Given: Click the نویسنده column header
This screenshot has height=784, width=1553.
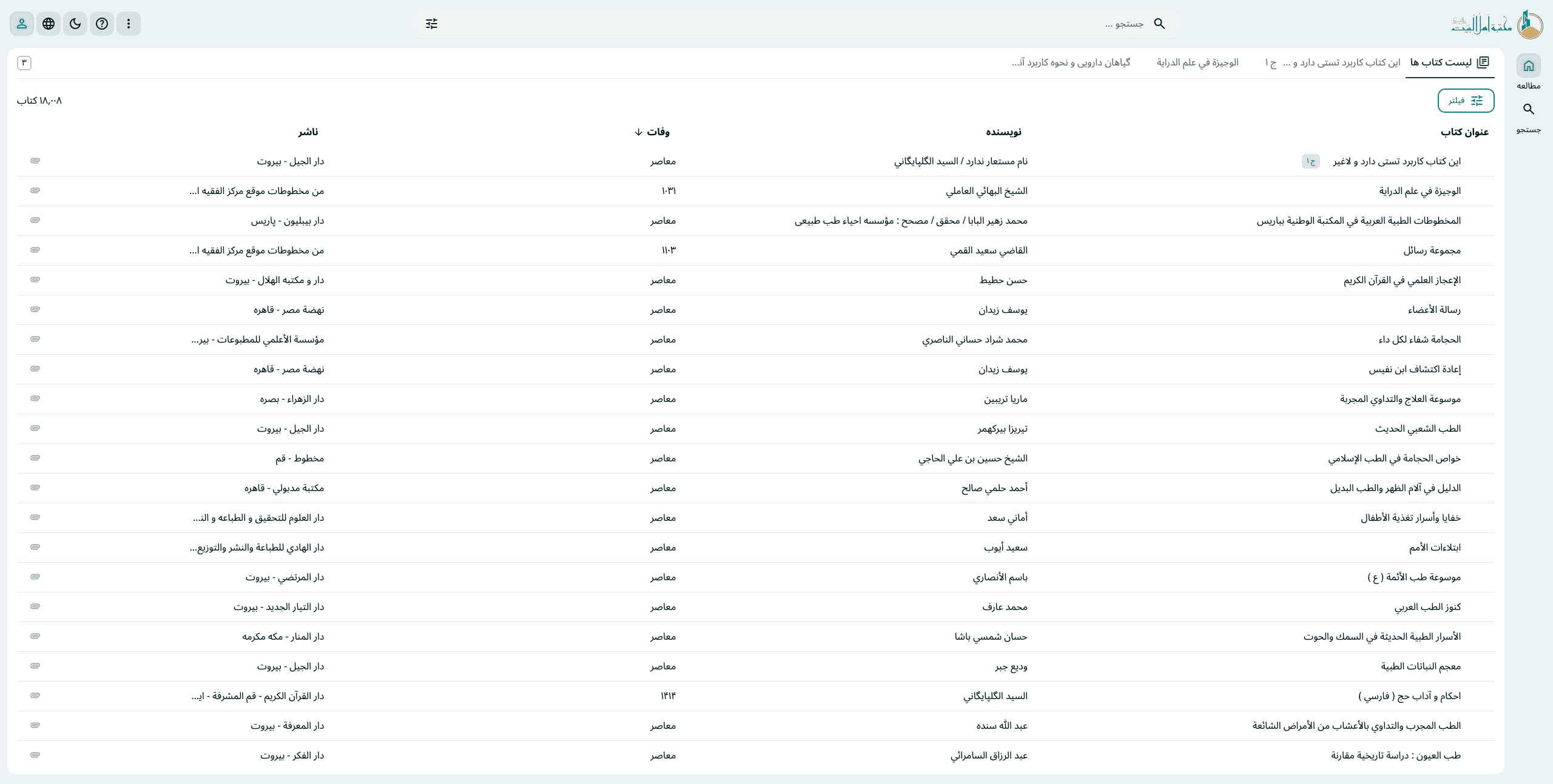Looking at the screenshot, I should point(1003,132).
